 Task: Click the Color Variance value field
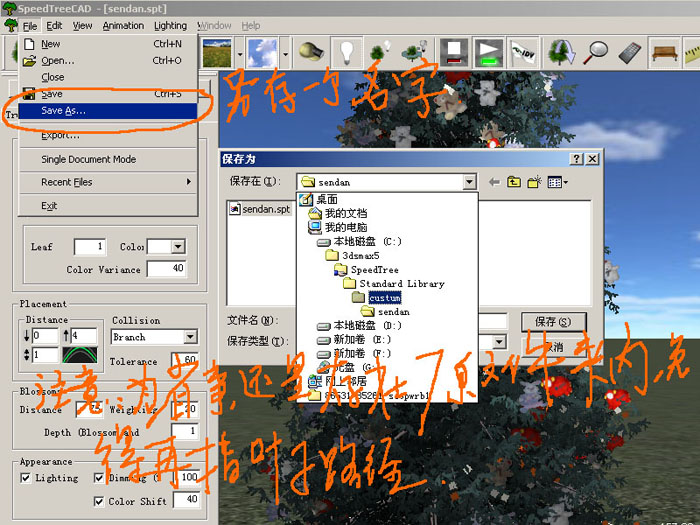coord(167,268)
